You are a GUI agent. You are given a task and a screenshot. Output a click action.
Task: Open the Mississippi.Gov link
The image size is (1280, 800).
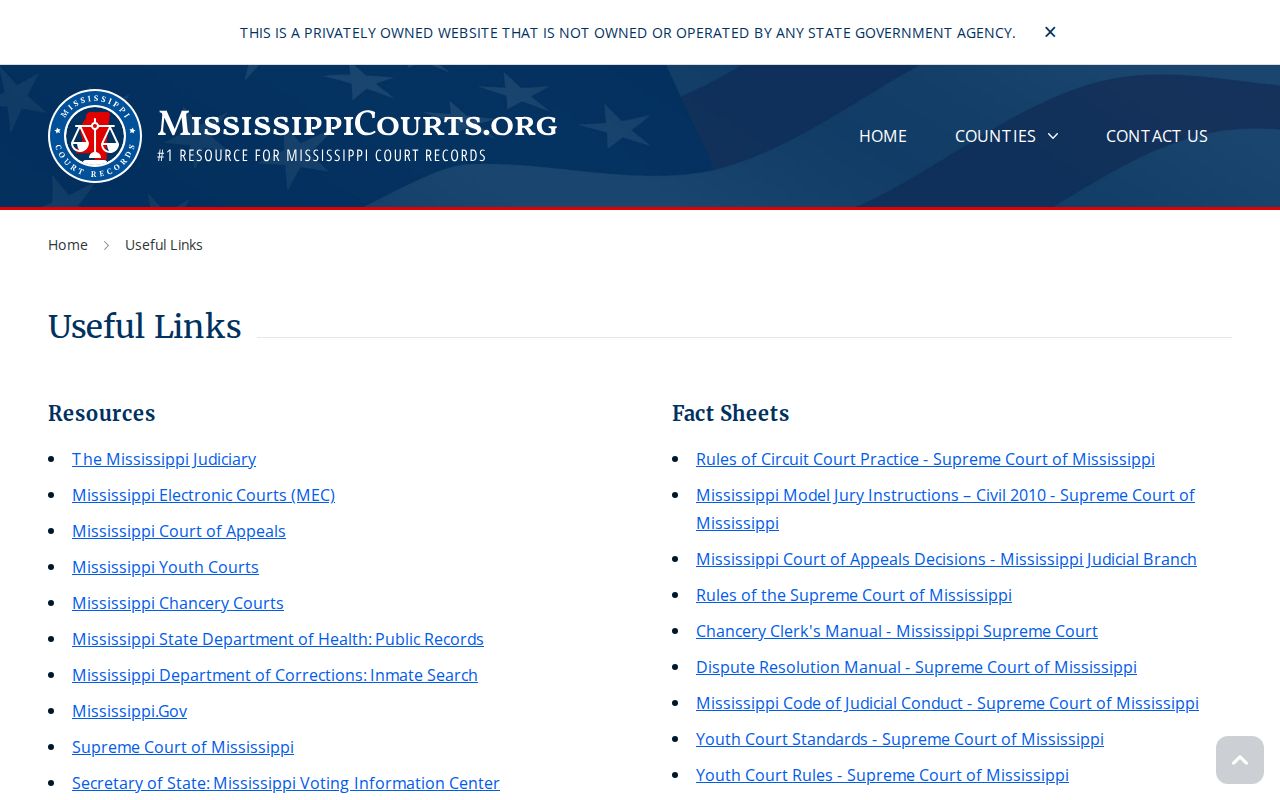point(129,711)
